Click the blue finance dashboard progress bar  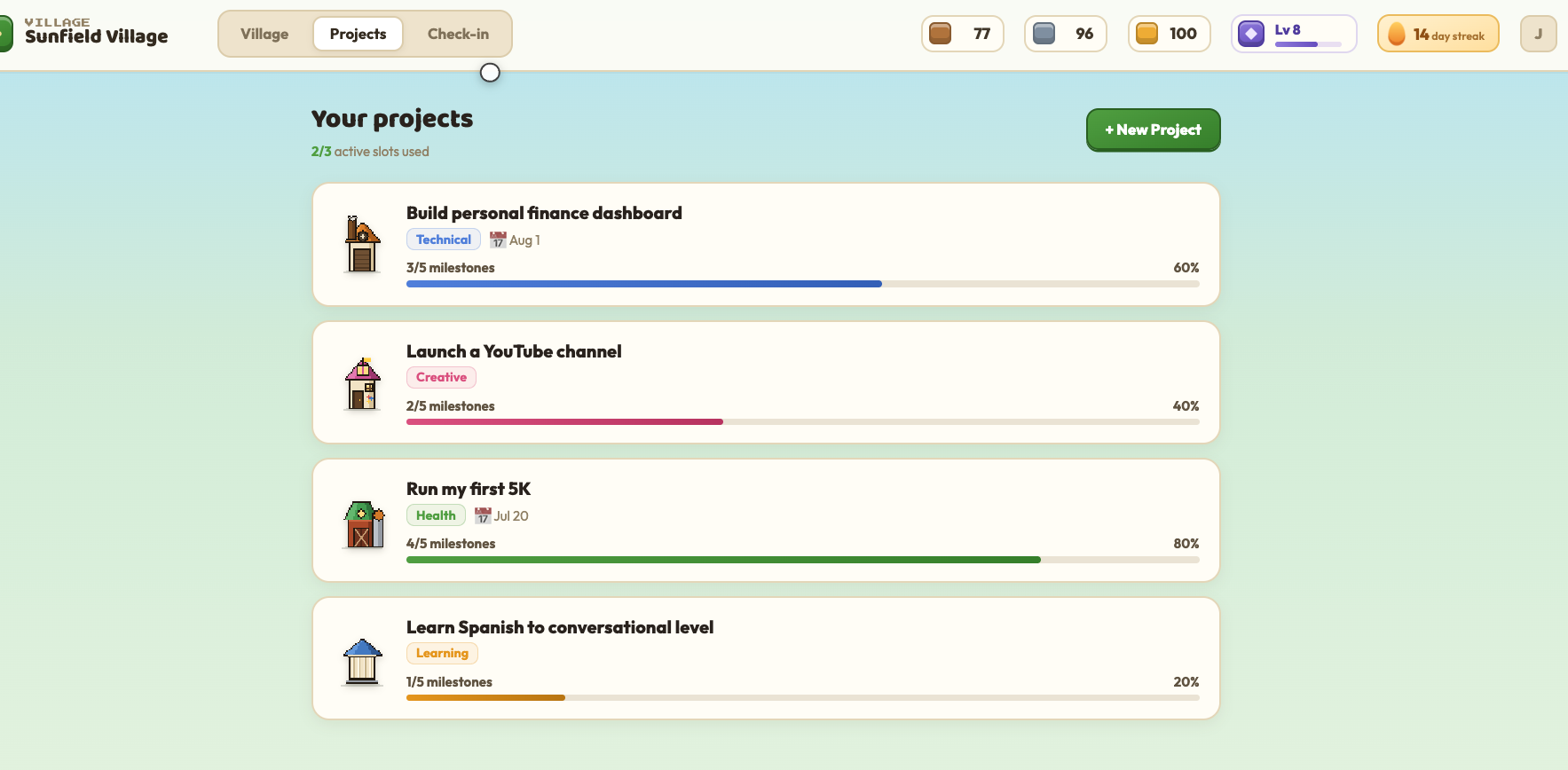pyautogui.click(x=802, y=284)
